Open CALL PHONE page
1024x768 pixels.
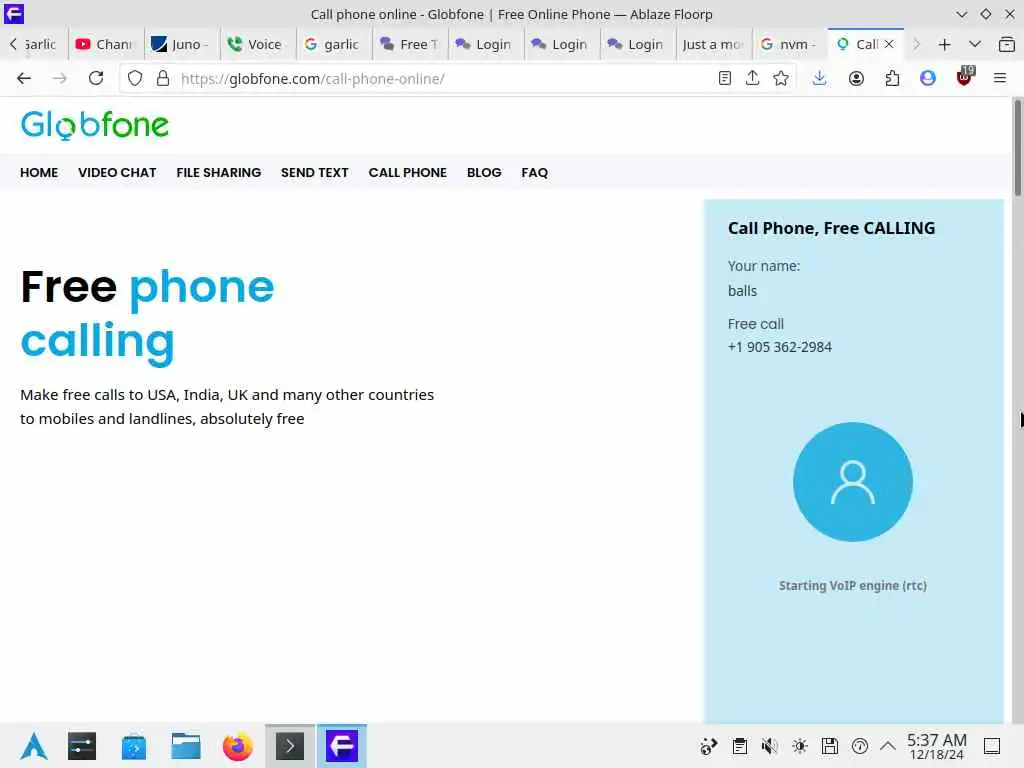pyautogui.click(x=408, y=172)
